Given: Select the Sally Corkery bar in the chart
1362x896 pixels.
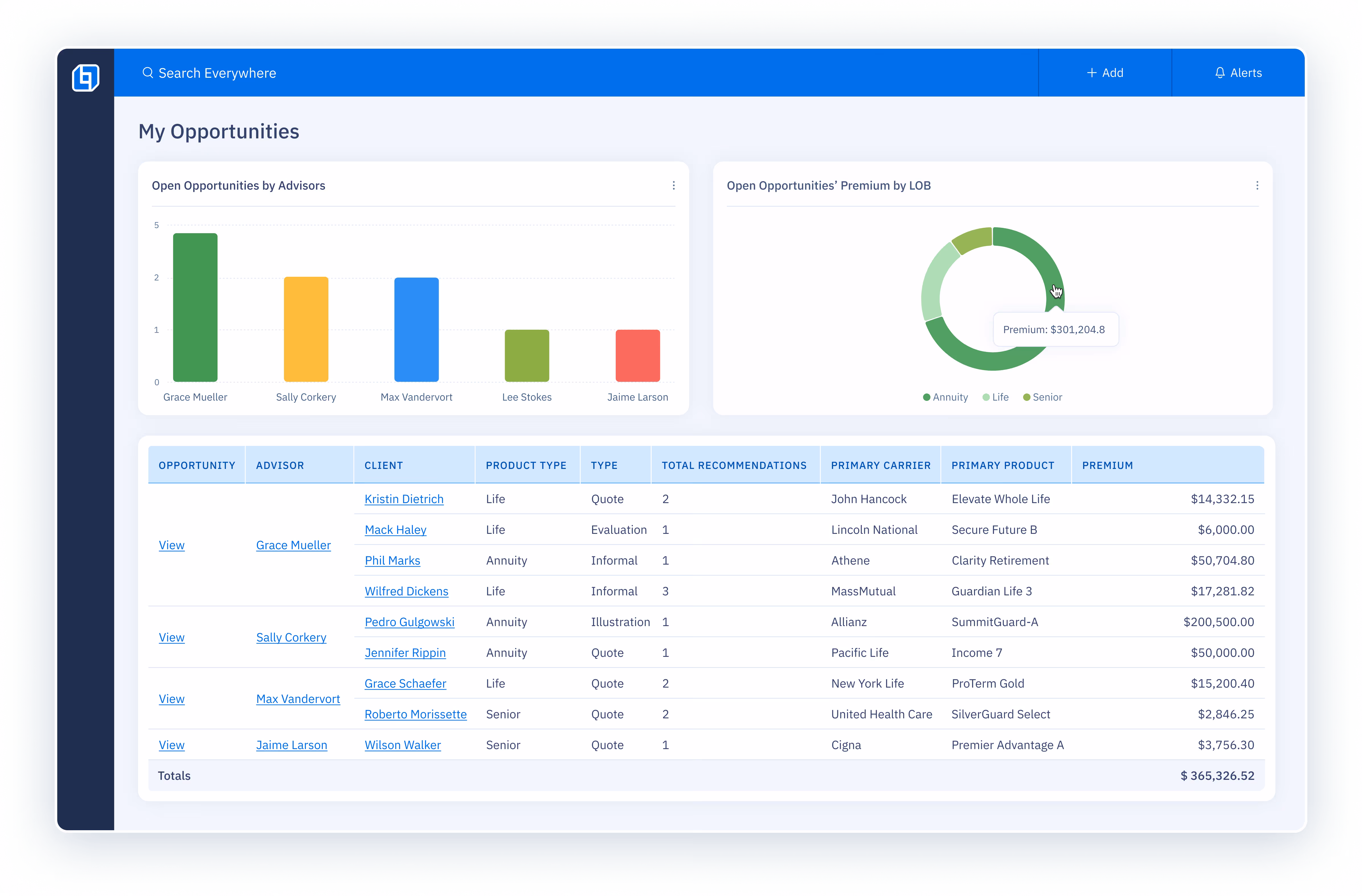Looking at the screenshot, I should click(306, 330).
